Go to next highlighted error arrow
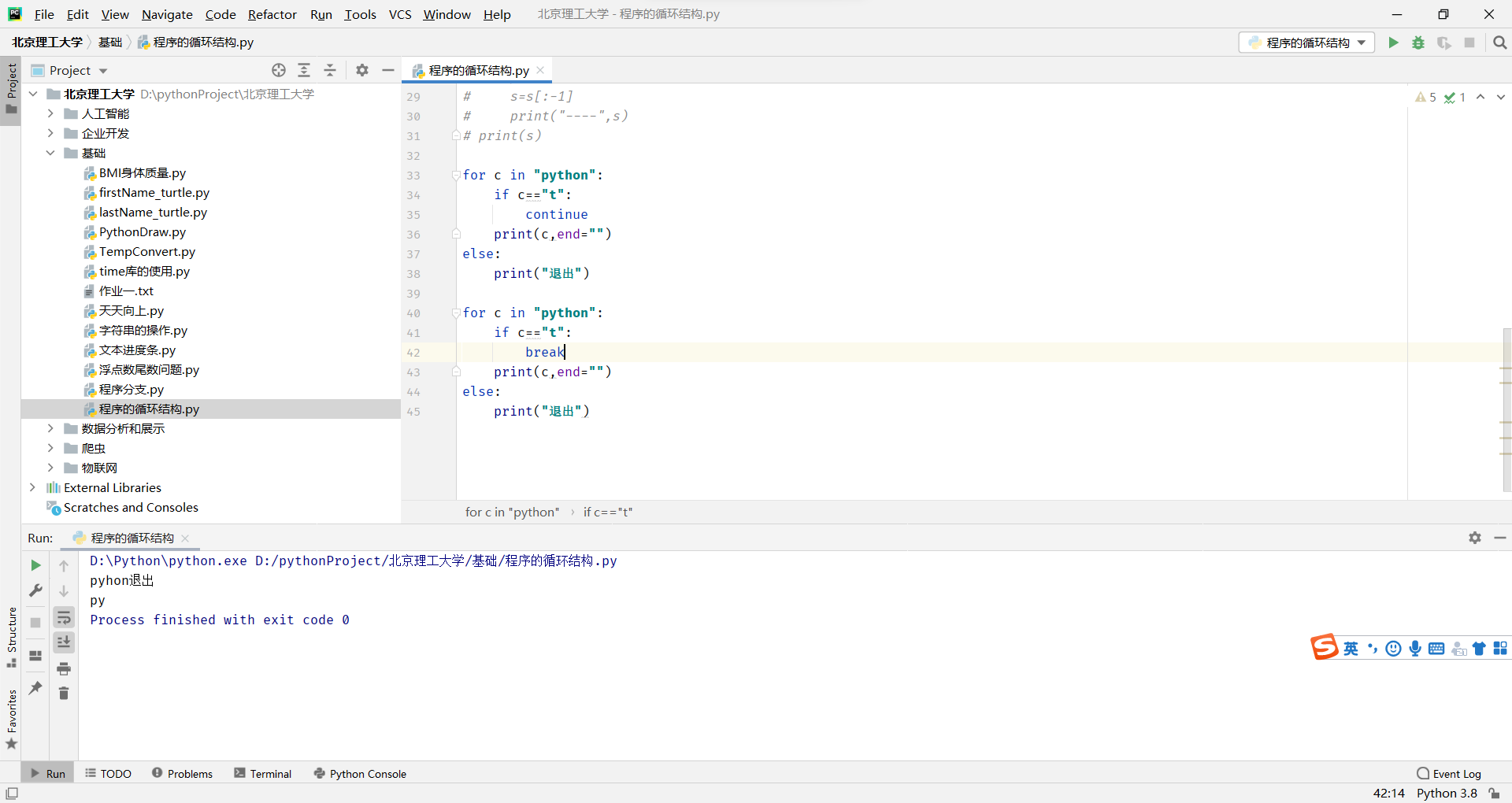 pos(1501,97)
